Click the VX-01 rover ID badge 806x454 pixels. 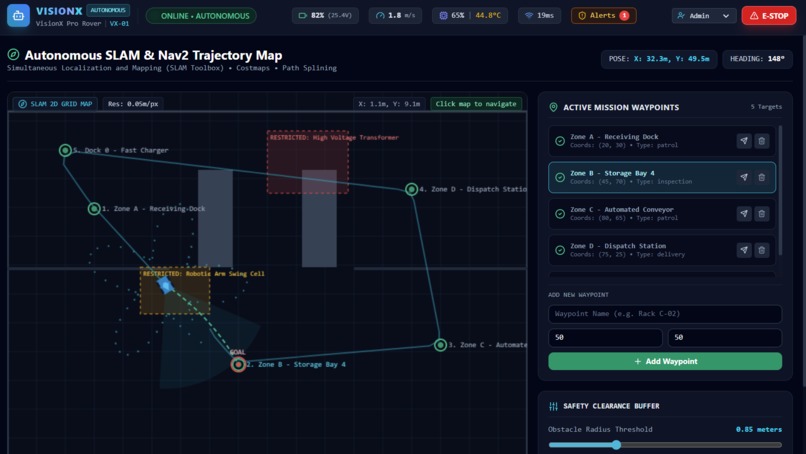(x=119, y=24)
